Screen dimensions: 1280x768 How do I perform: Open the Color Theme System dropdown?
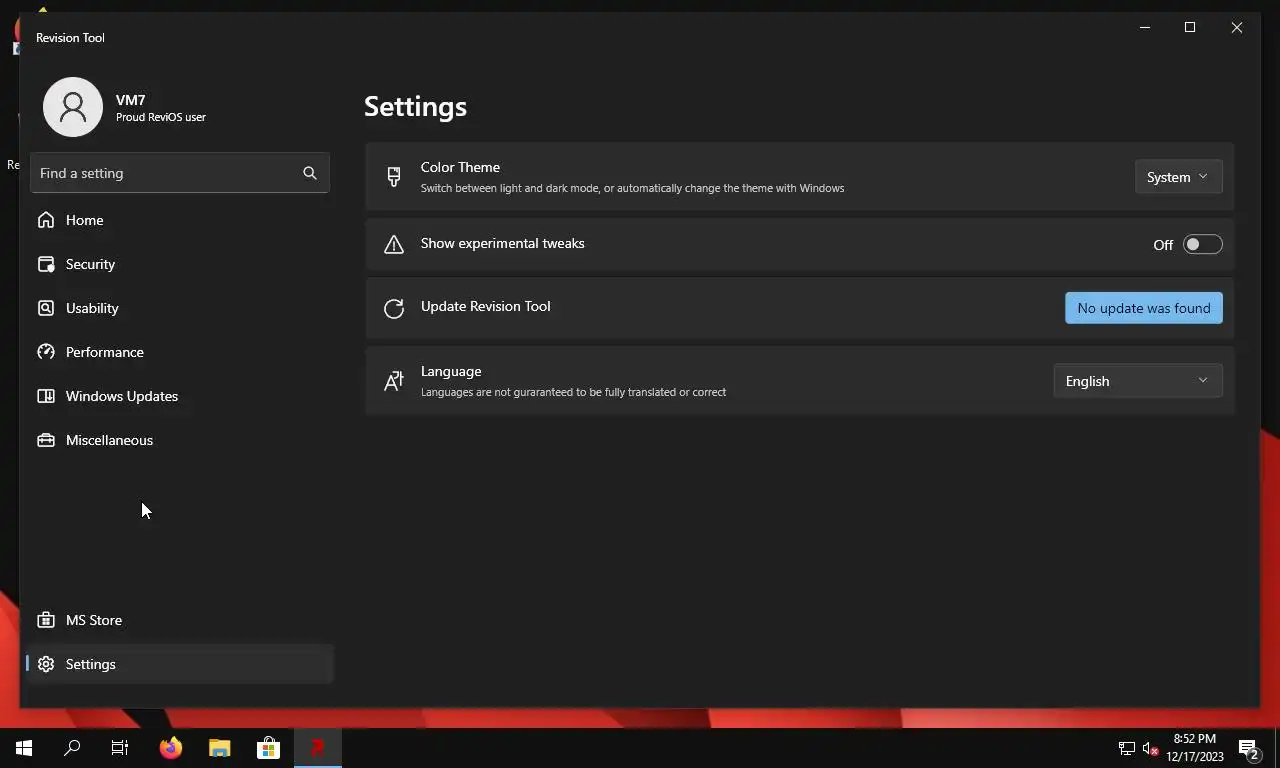point(1178,177)
